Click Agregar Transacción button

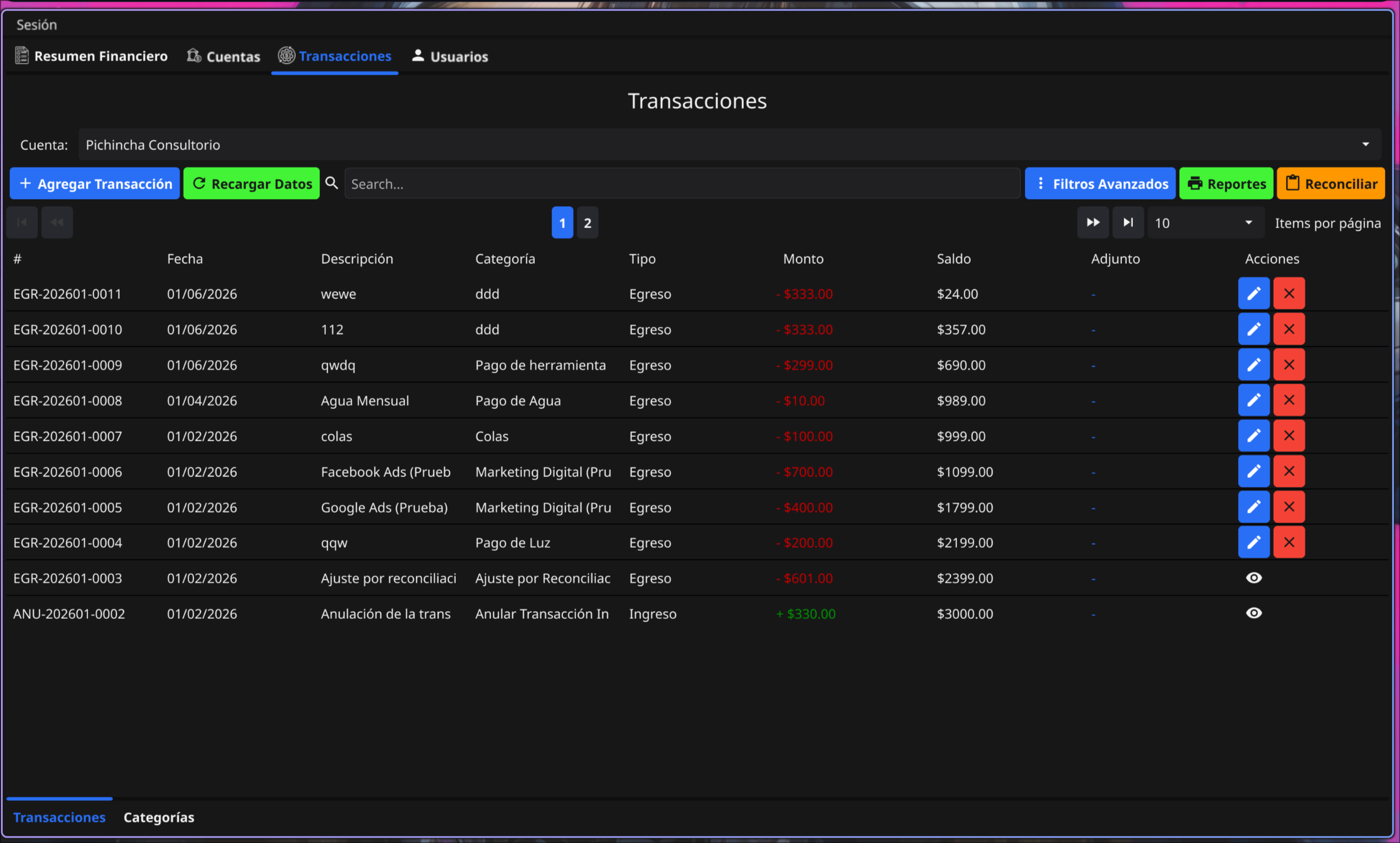(95, 184)
